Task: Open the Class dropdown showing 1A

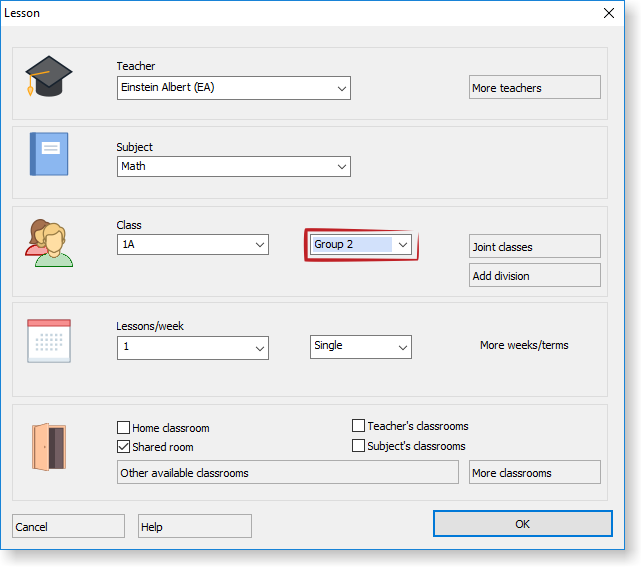Action: [x=259, y=244]
